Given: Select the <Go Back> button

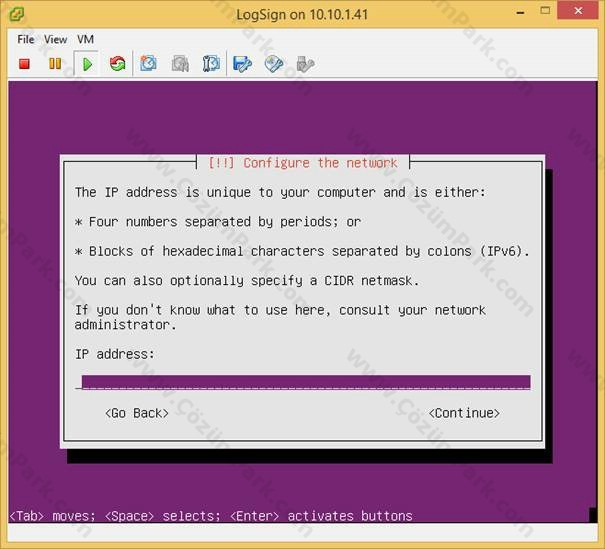Looking at the screenshot, I should click(x=137, y=413).
